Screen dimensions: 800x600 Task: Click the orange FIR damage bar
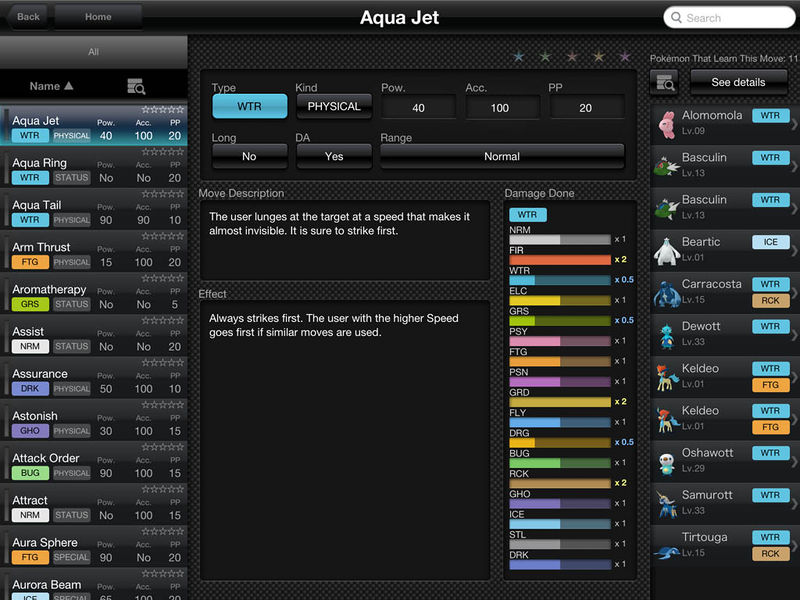[559, 260]
